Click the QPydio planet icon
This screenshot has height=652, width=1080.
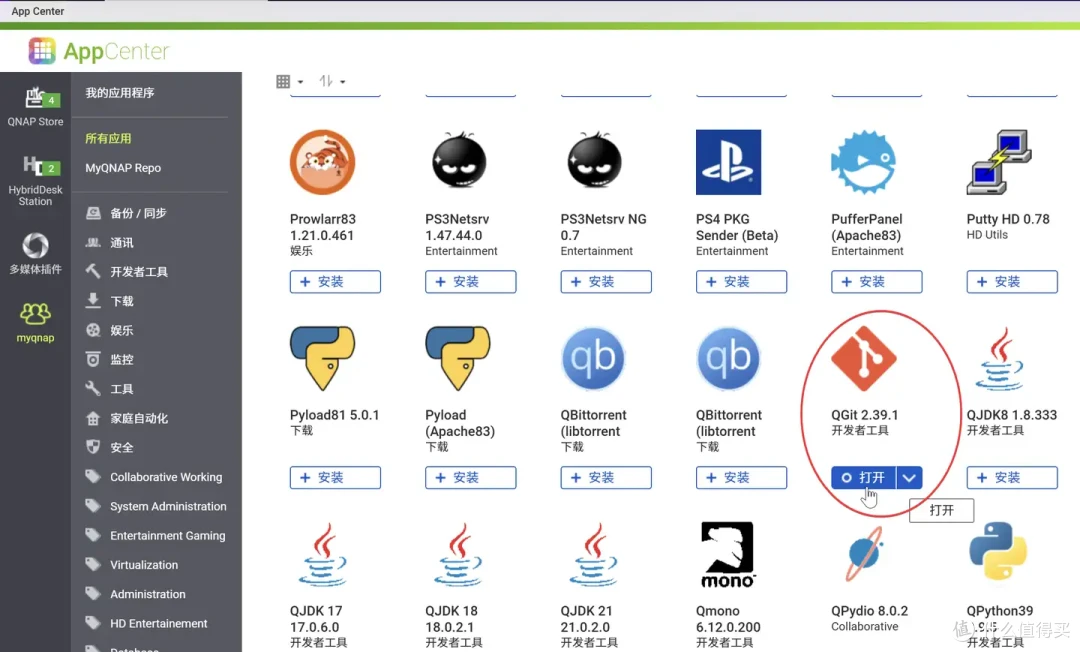[x=864, y=555]
